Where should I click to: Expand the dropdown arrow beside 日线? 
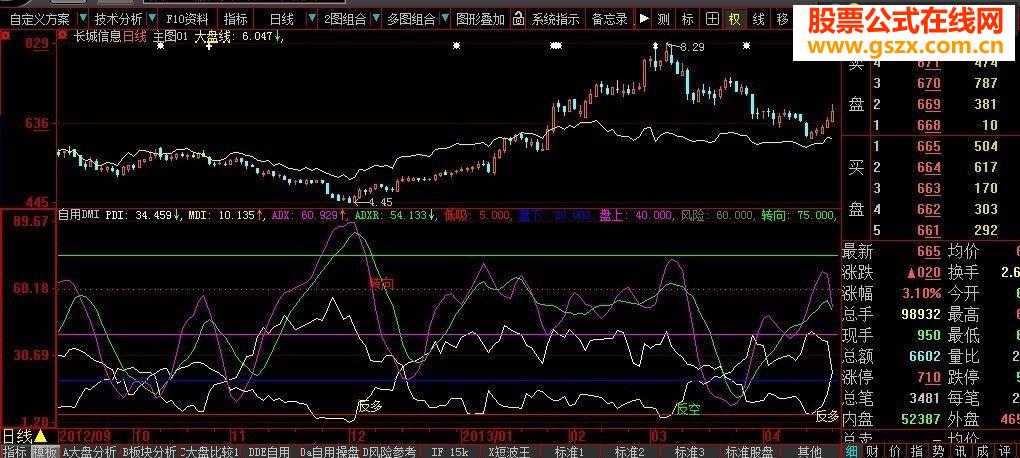(x=312, y=18)
